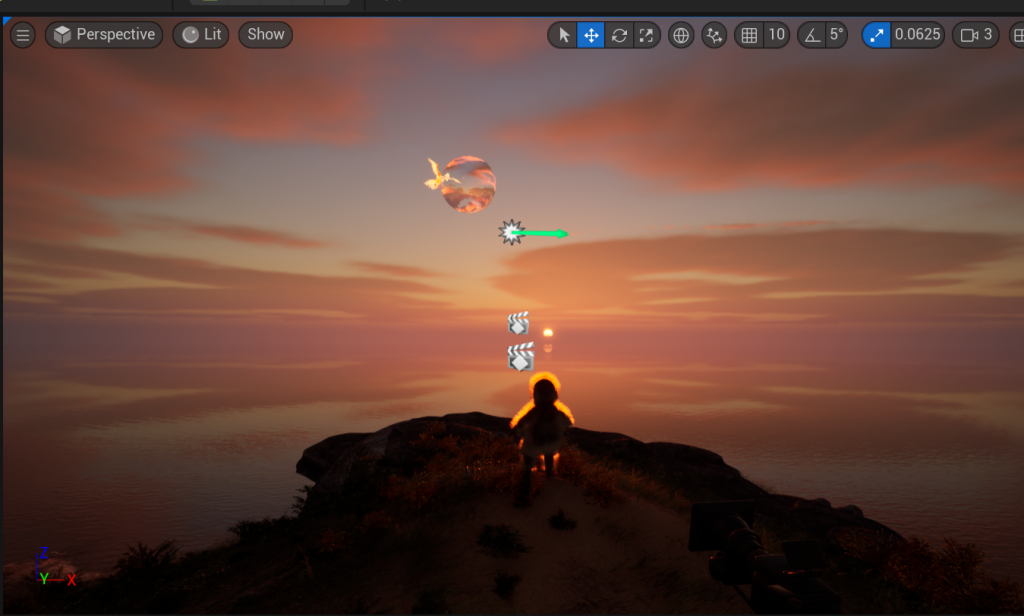The height and width of the screenshot is (616, 1024).
Task: Open the Show flags menu
Action: click(x=266, y=35)
